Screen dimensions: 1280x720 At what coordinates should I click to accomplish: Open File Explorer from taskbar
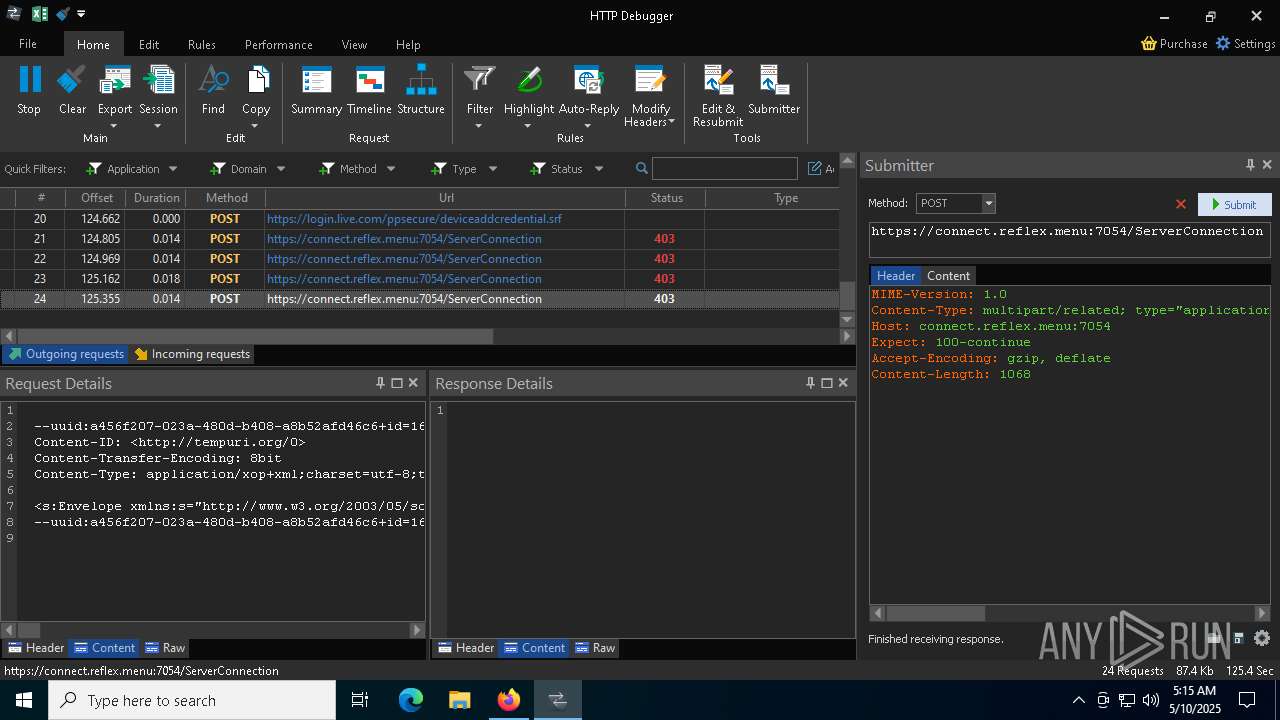[x=460, y=700]
